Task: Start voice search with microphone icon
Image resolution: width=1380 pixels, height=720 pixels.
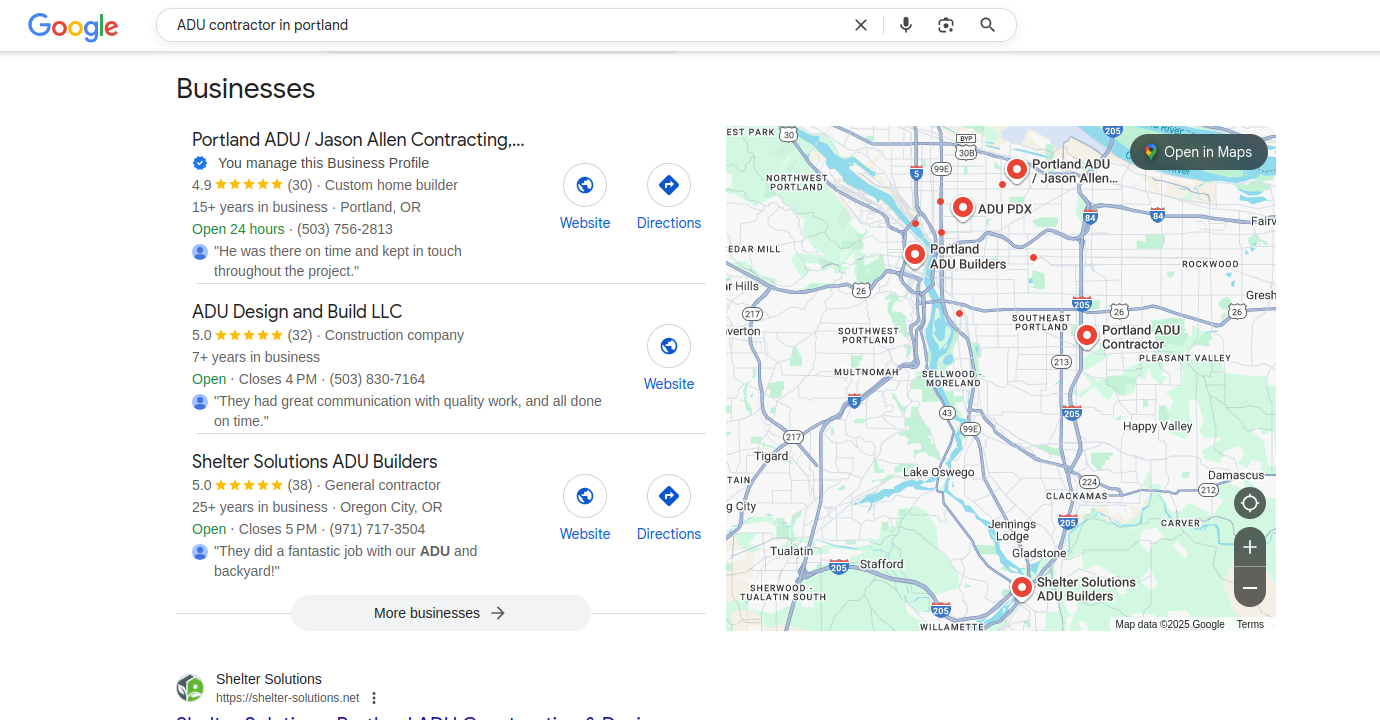Action: pos(905,25)
